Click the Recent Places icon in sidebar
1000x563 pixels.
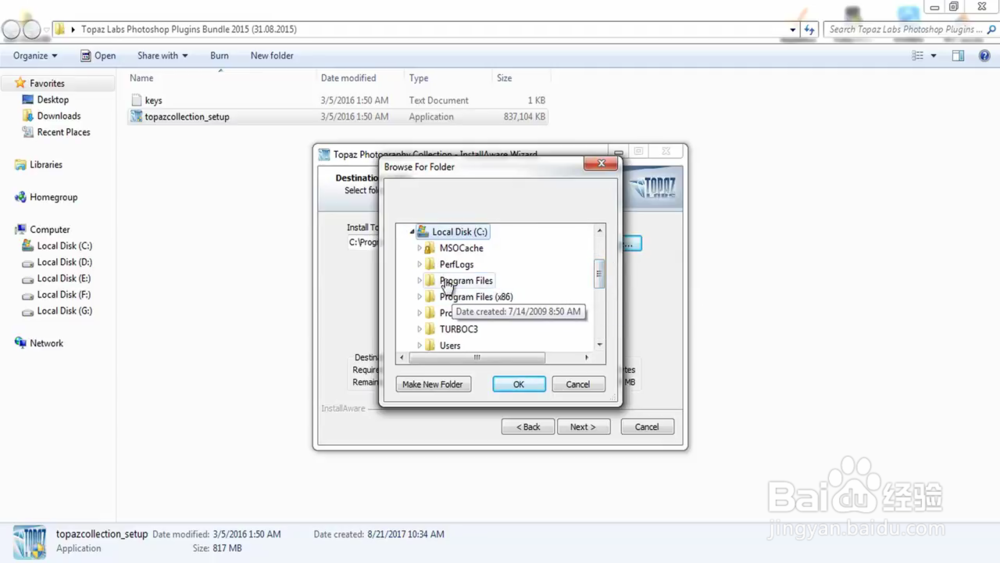tap(27, 132)
